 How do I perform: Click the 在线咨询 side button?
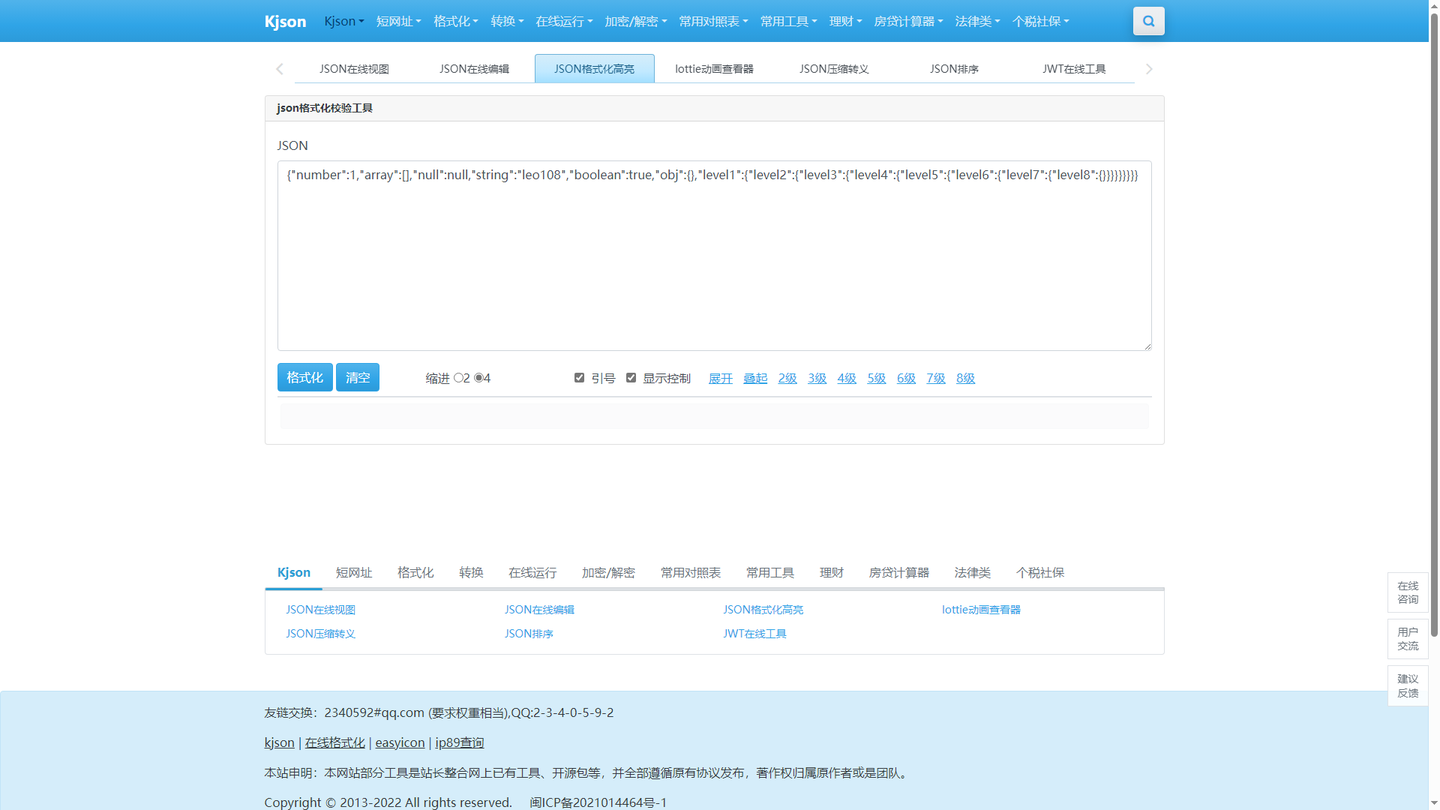point(1408,593)
